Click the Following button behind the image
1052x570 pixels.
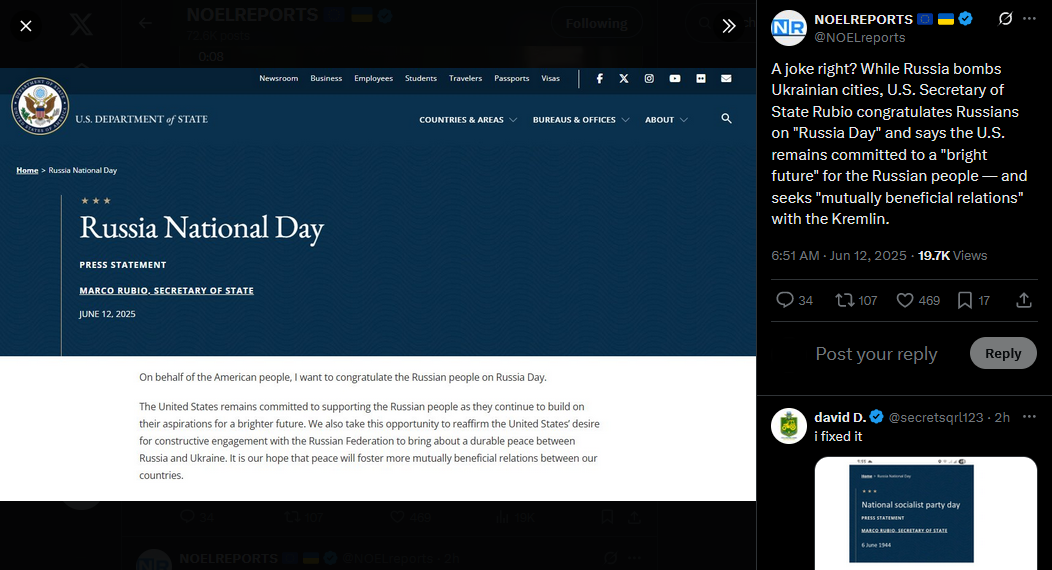click(x=596, y=23)
